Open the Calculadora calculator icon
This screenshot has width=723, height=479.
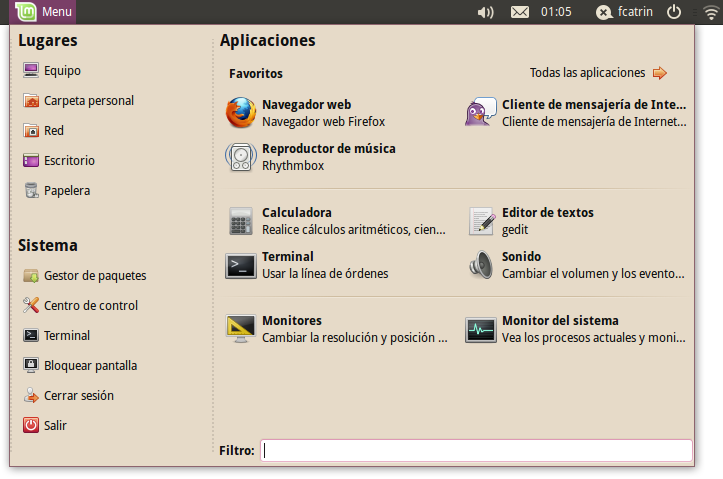241,221
